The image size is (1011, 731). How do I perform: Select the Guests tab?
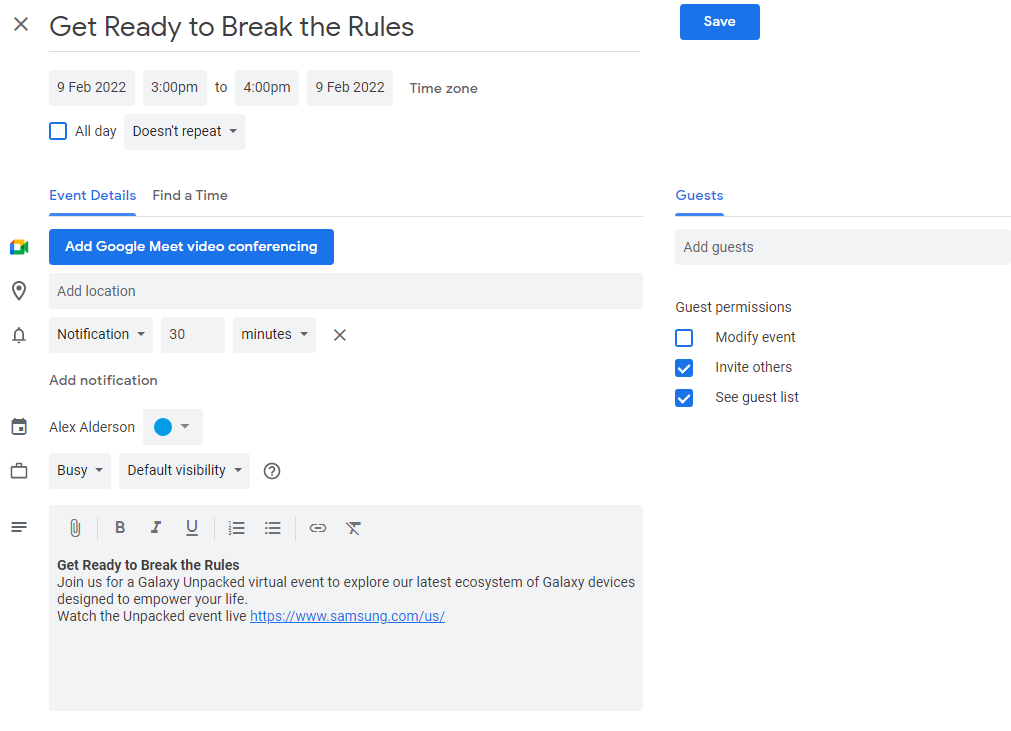[x=700, y=195]
